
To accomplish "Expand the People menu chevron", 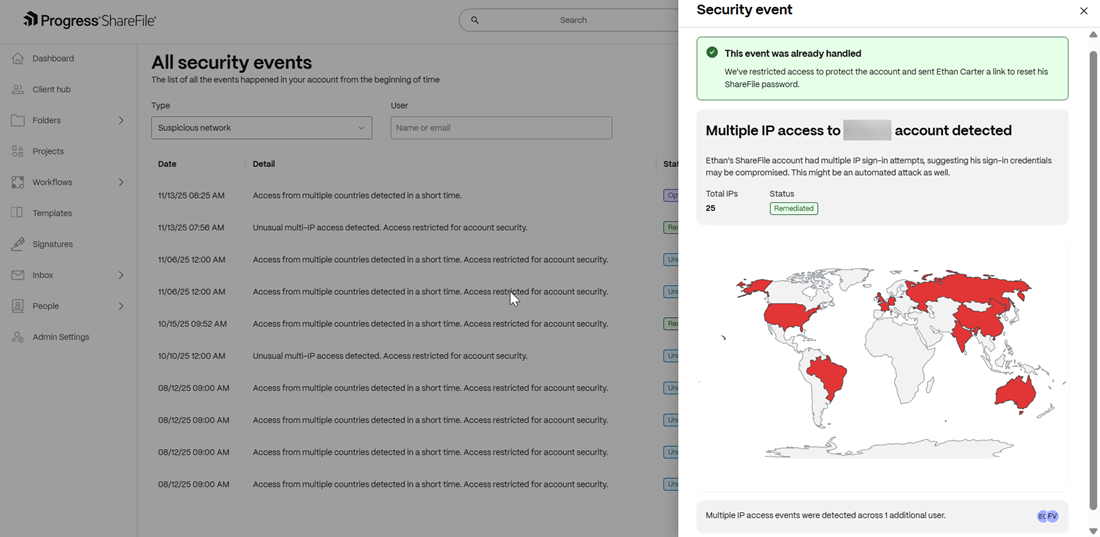I will 121,306.
